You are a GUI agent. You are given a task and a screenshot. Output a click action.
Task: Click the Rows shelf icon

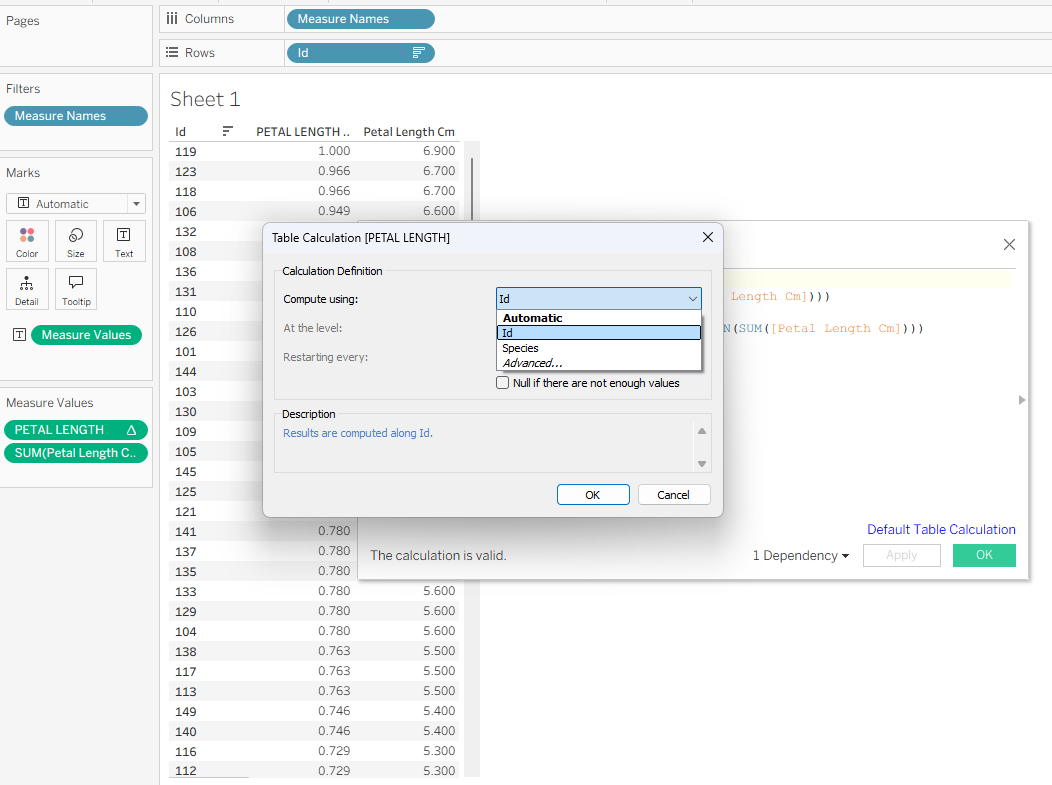(x=172, y=52)
